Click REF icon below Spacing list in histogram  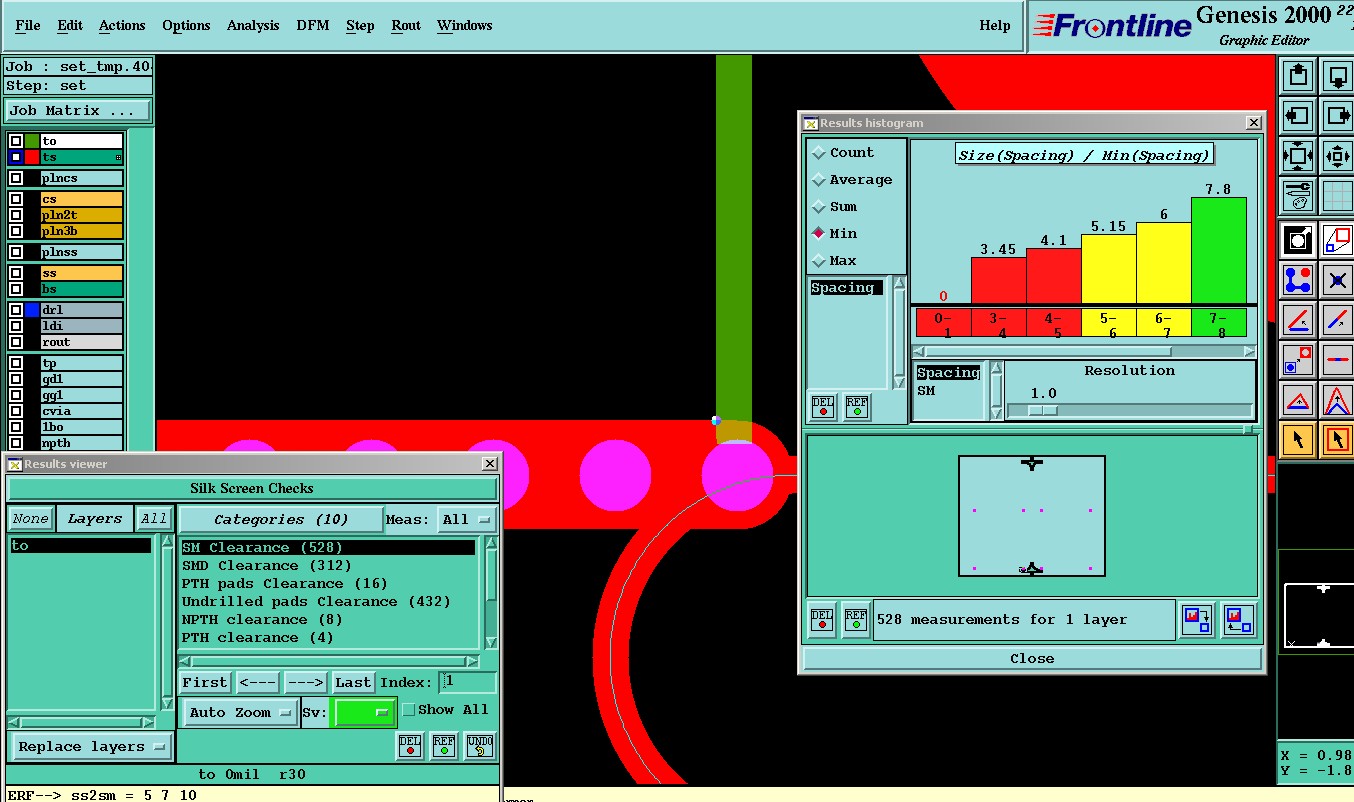[857, 407]
